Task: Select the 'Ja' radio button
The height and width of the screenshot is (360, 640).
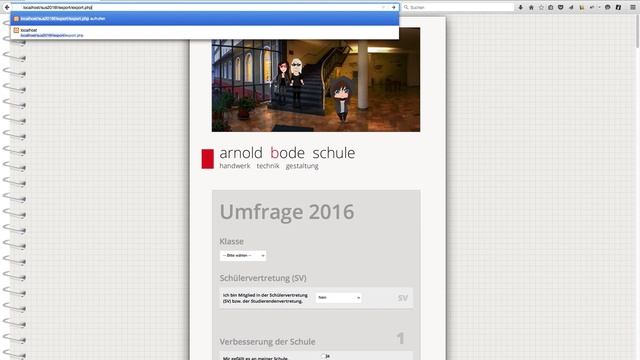Action: (x=323, y=356)
